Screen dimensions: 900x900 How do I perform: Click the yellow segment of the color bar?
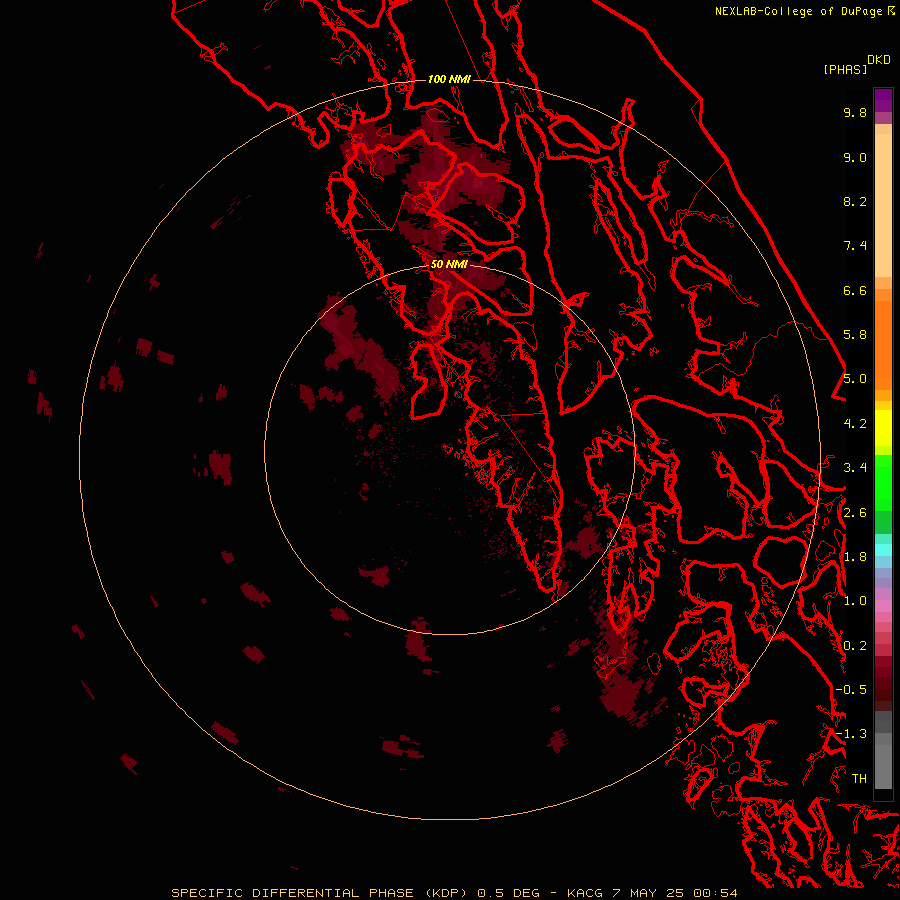(883, 428)
